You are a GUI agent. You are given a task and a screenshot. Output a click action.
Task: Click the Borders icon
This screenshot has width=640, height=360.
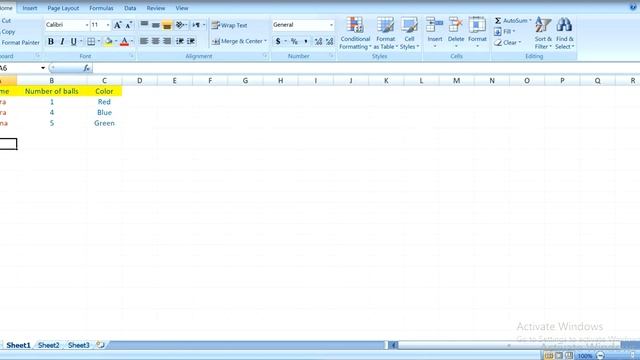tap(91, 41)
